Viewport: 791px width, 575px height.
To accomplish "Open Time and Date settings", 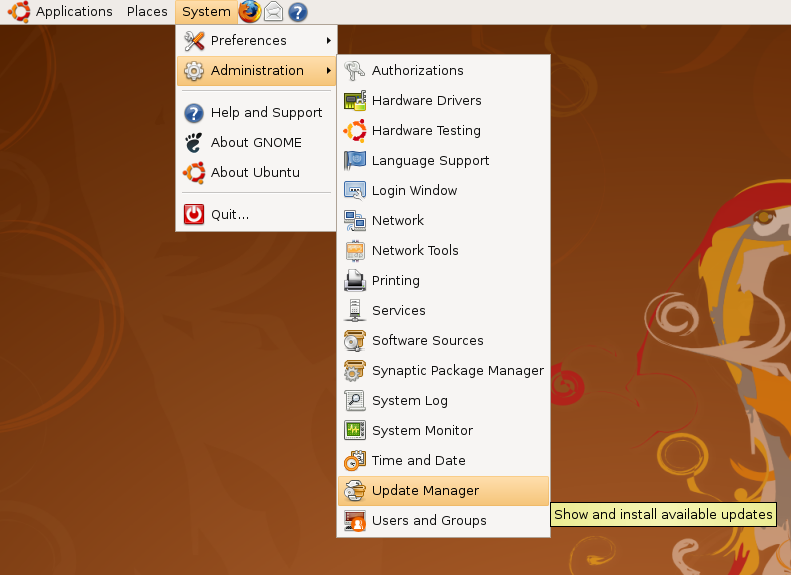I will [x=443, y=461].
